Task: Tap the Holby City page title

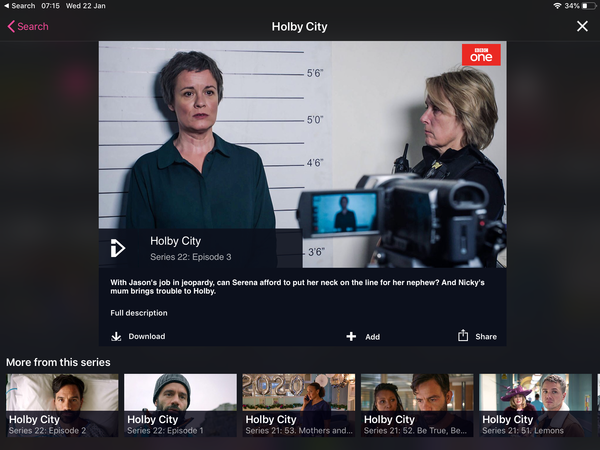Action: (x=300, y=26)
